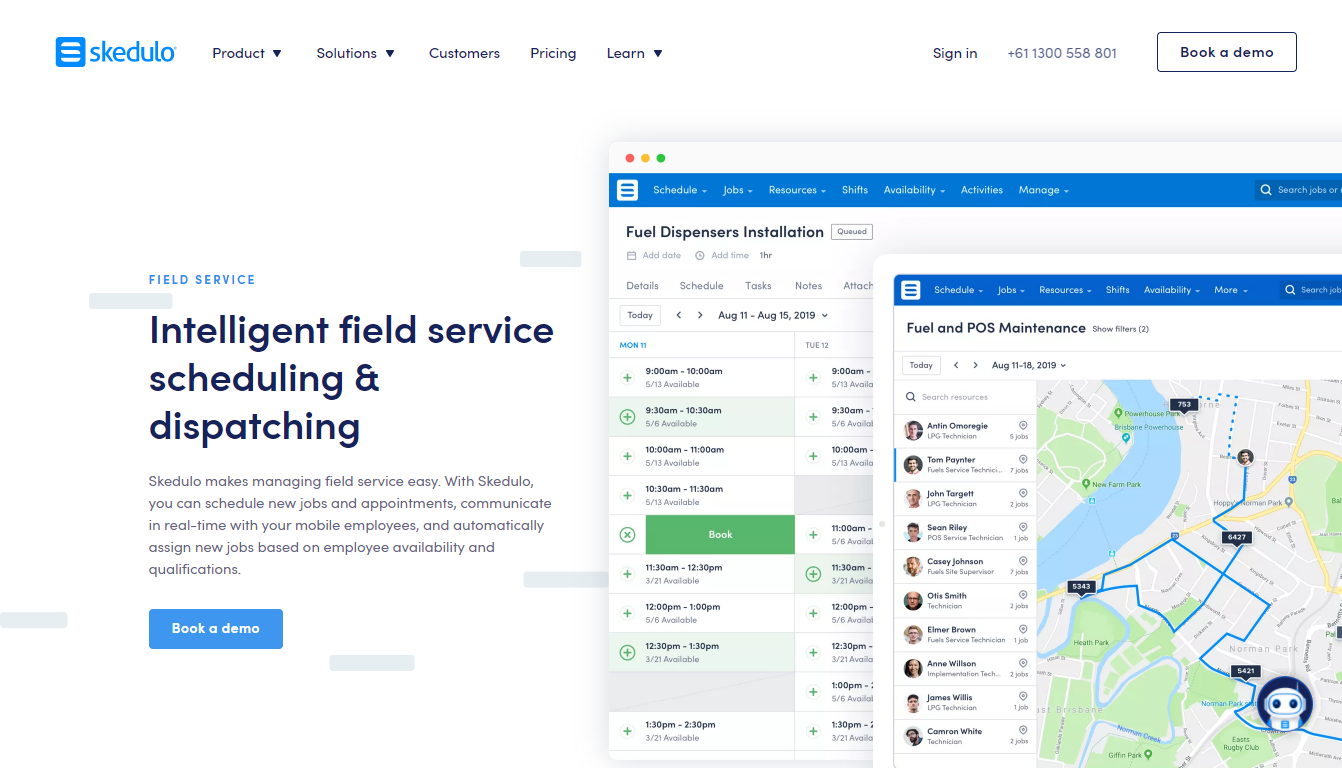Click the 5343 job marker on the map
Viewport: 1342px width, 768px height.
tap(1081, 587)
